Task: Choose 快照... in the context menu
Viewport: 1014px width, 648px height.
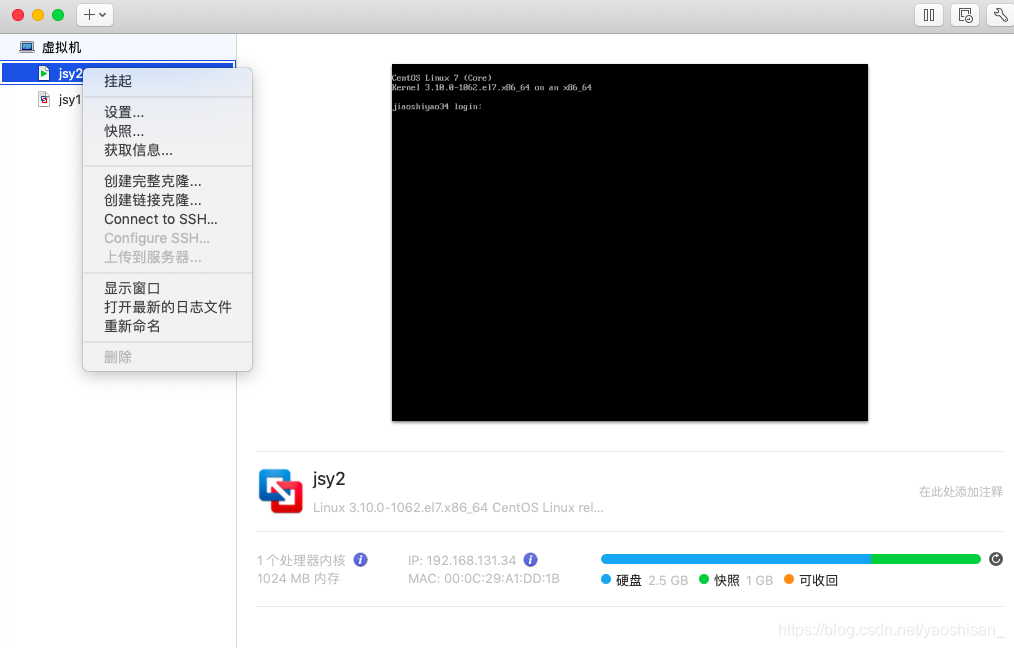Action: [x=167, y=131]
